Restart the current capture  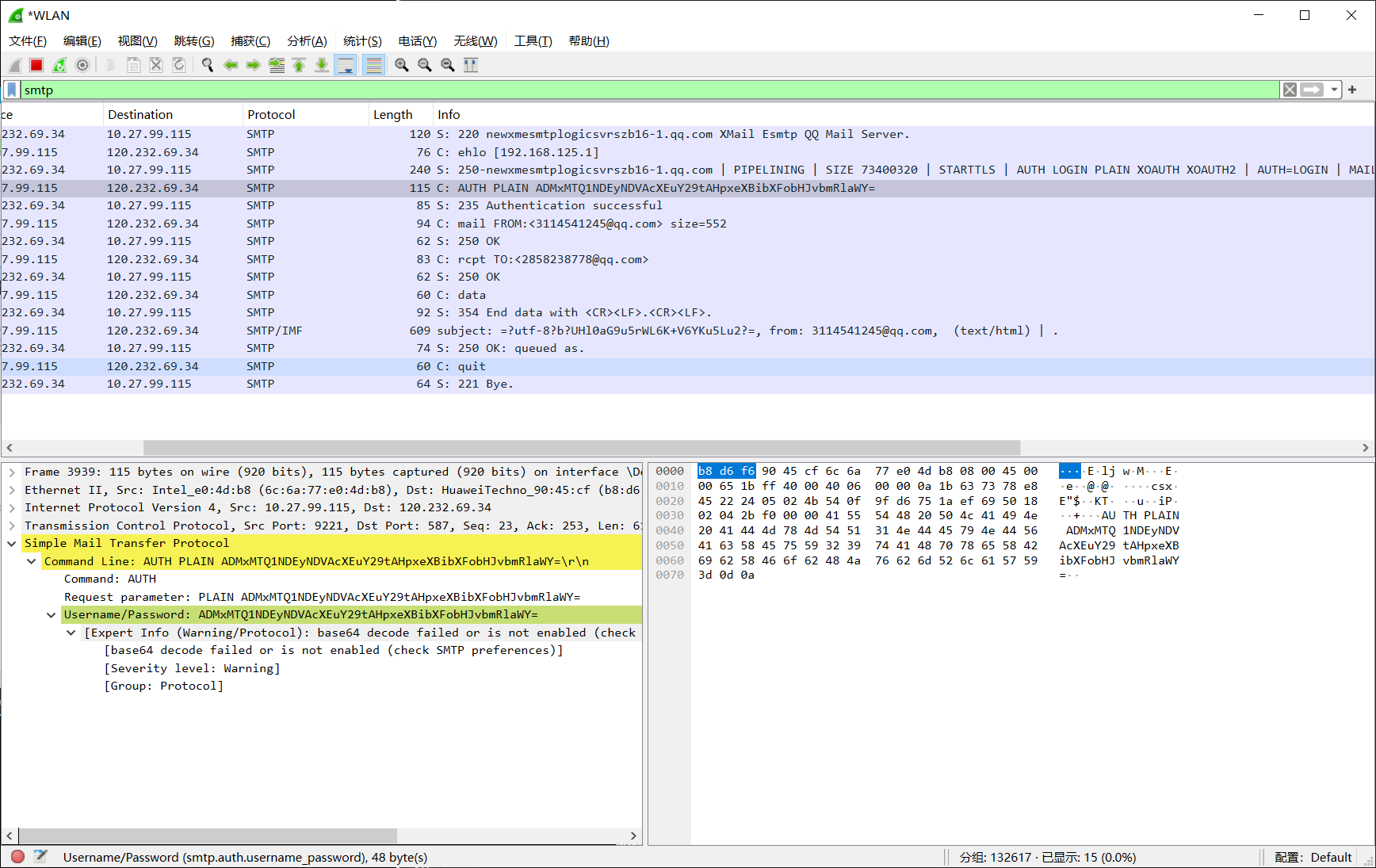tap(59, 65)
